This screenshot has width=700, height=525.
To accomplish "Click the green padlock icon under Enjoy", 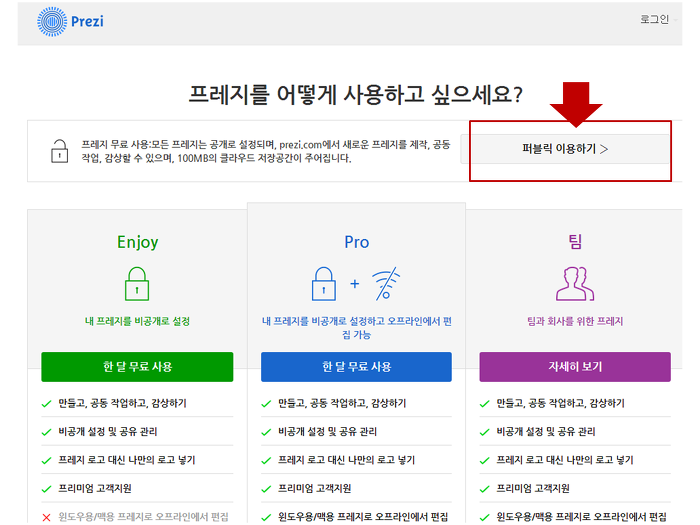I will pyautogui.click(x=137, y=283).
